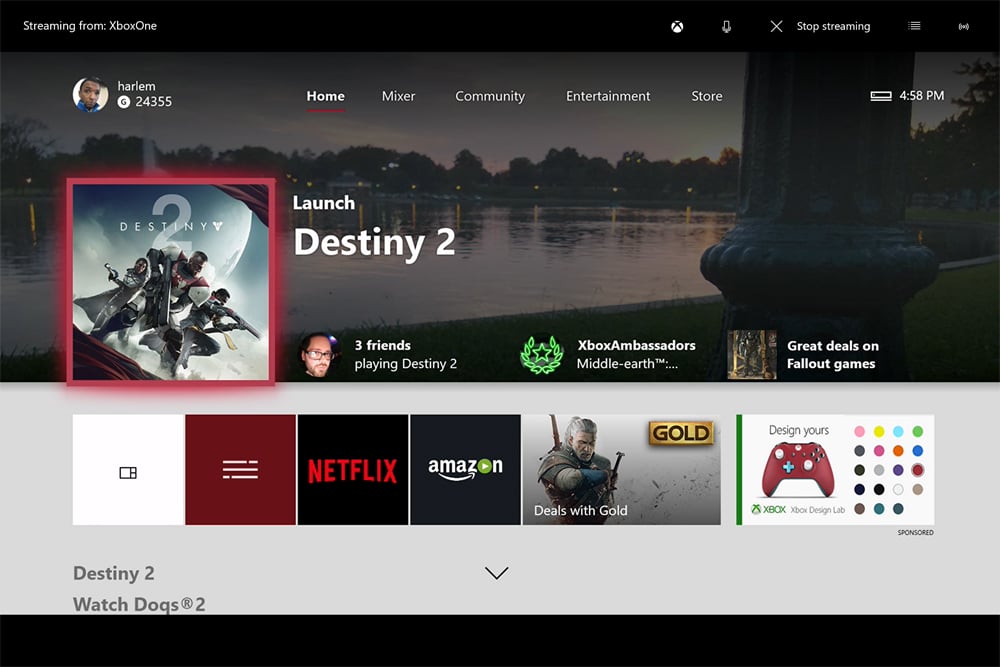This screenshot has height=667, width=1000.
Task: Open the Store tab
Action: click(707, 96)
